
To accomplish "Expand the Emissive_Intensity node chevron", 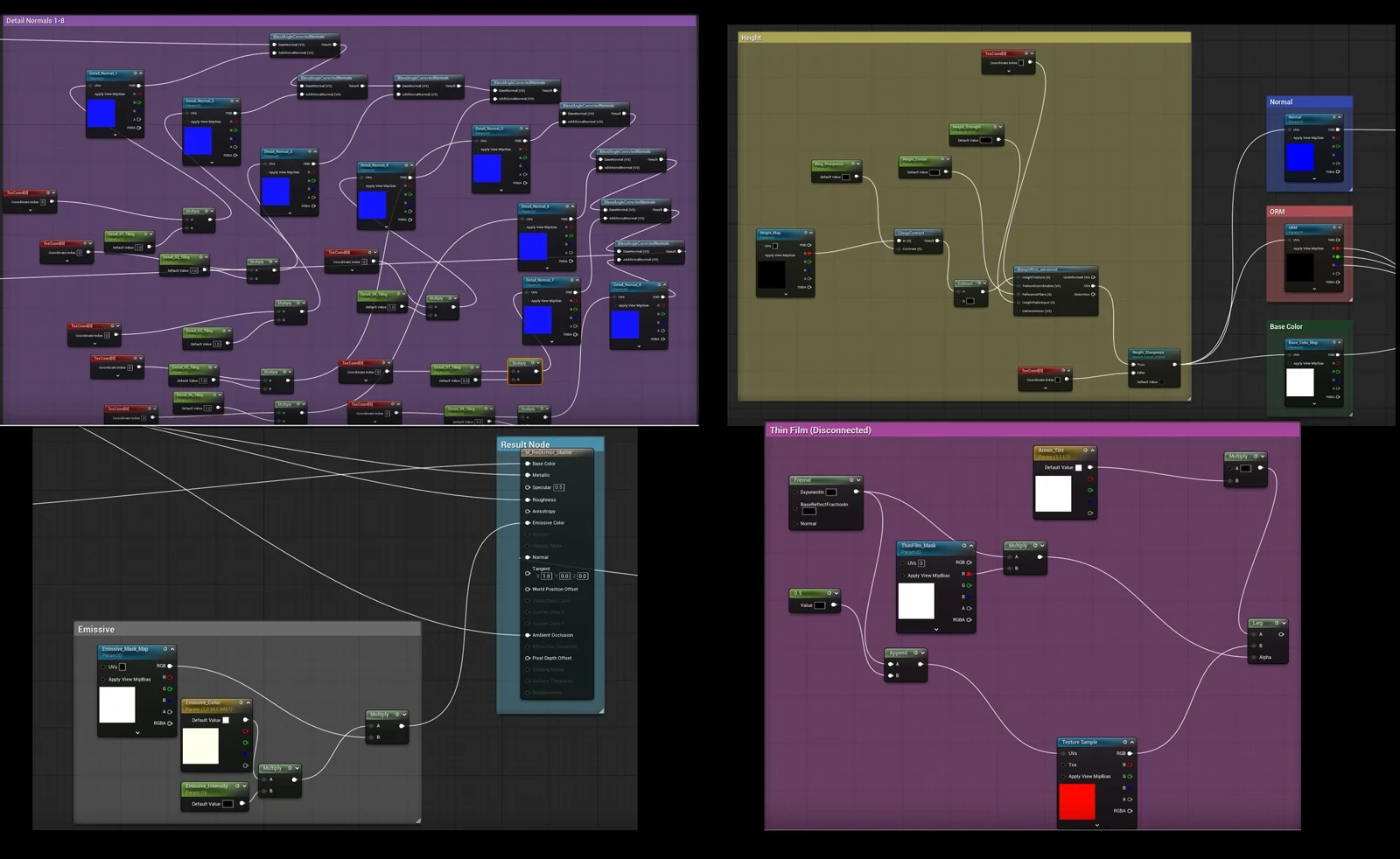I will pos(245,786).
